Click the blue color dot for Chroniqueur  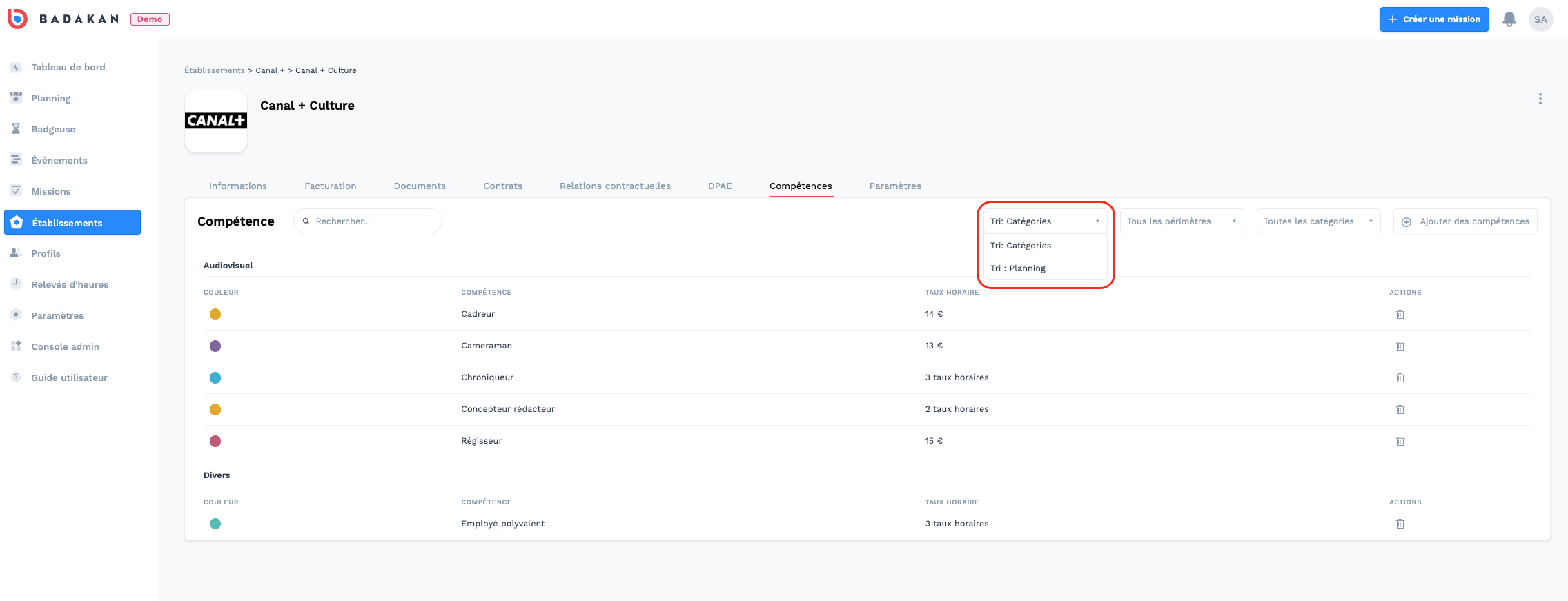coord(215,377)
